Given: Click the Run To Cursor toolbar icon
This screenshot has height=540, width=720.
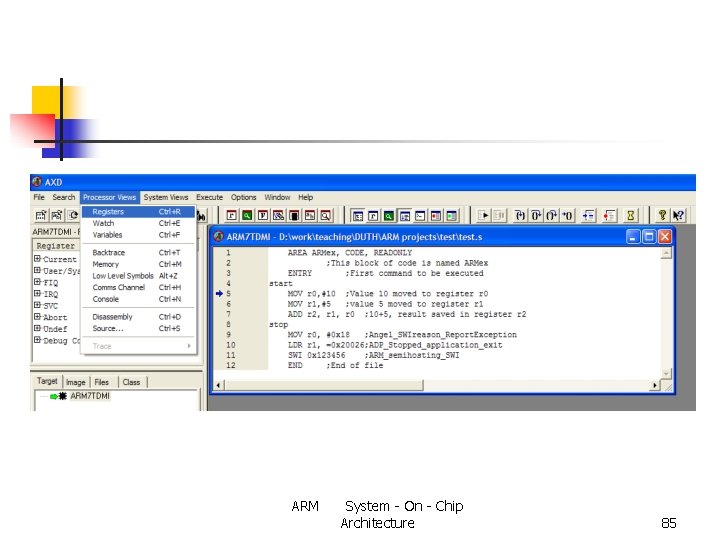Looking at the screenshot, I should coord(568,215).
